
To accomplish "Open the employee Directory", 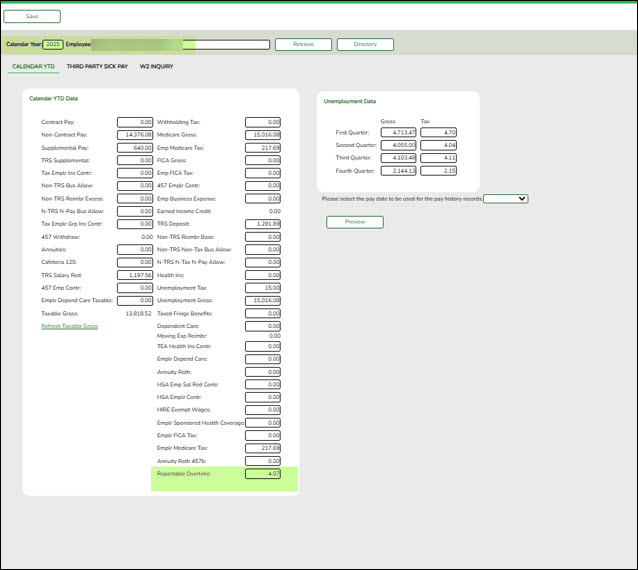I will [x=365, y=45].
